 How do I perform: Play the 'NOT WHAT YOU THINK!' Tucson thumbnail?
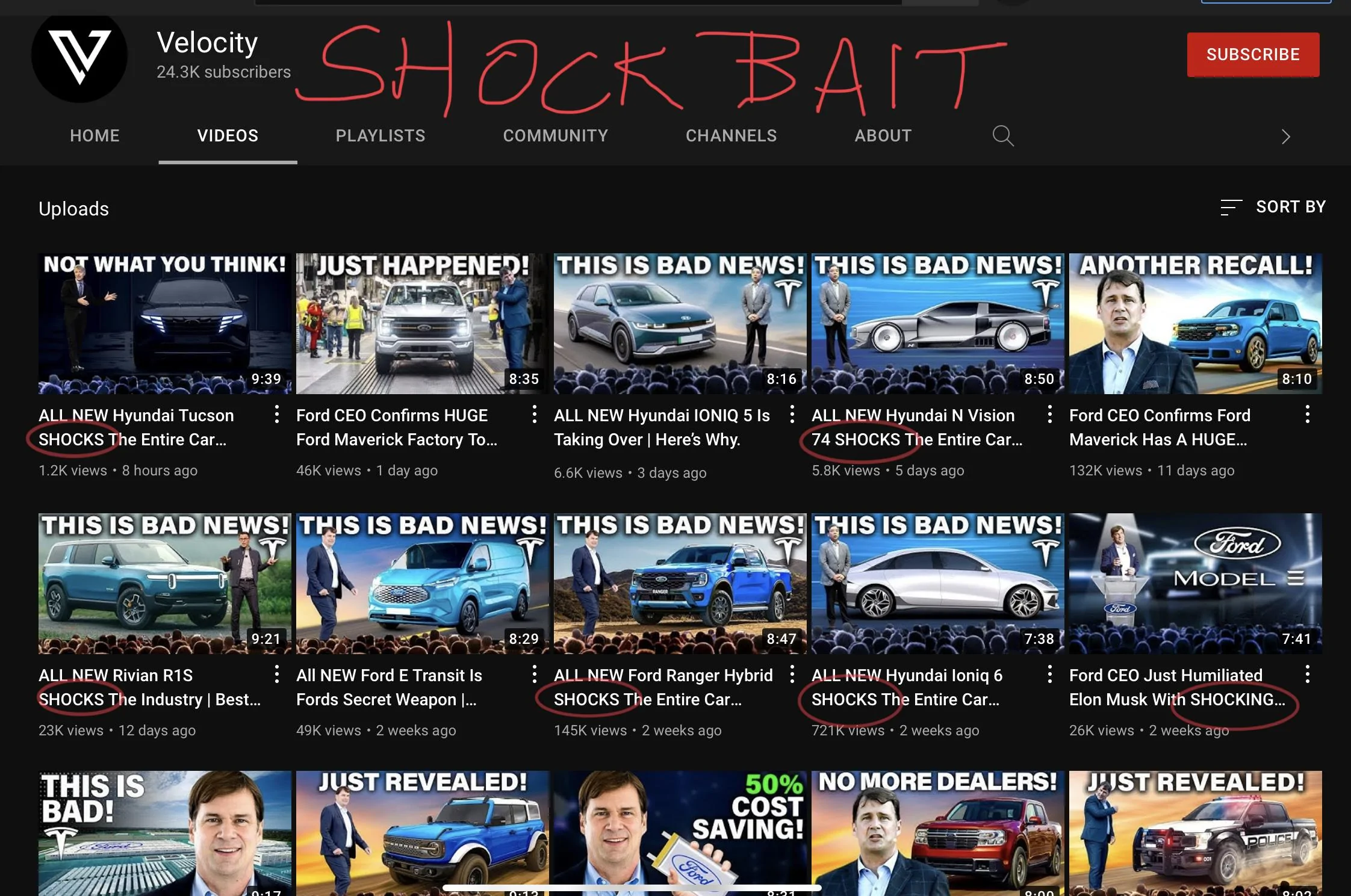[165, 324]
